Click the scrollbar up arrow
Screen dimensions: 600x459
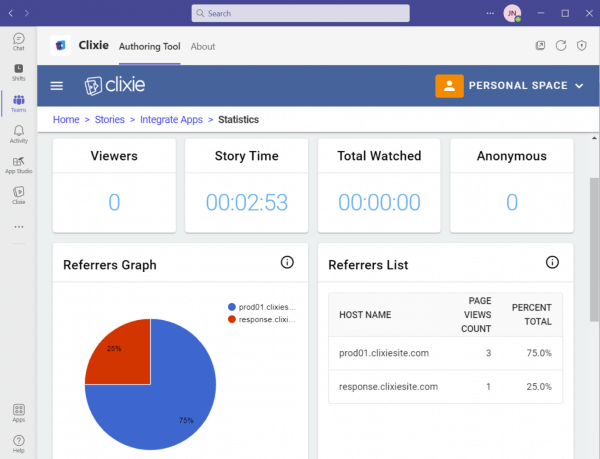tap(594, 138)
